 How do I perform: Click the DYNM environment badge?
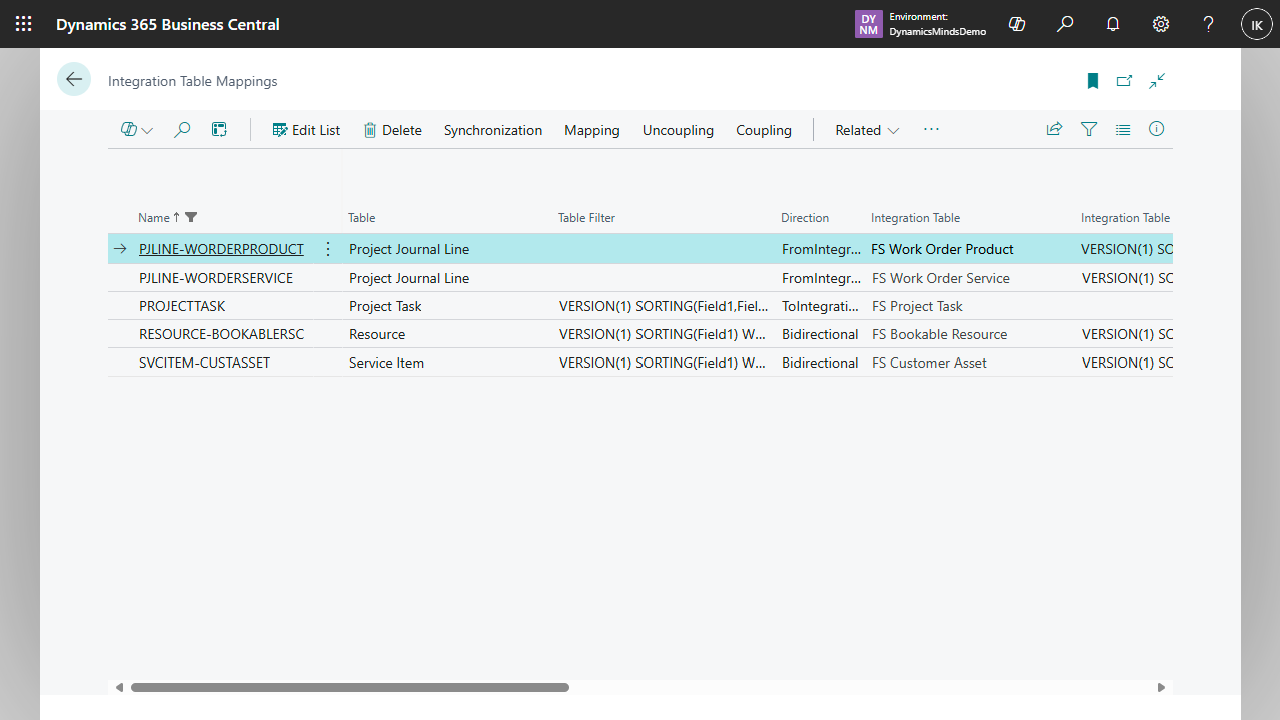click(869, 24)
